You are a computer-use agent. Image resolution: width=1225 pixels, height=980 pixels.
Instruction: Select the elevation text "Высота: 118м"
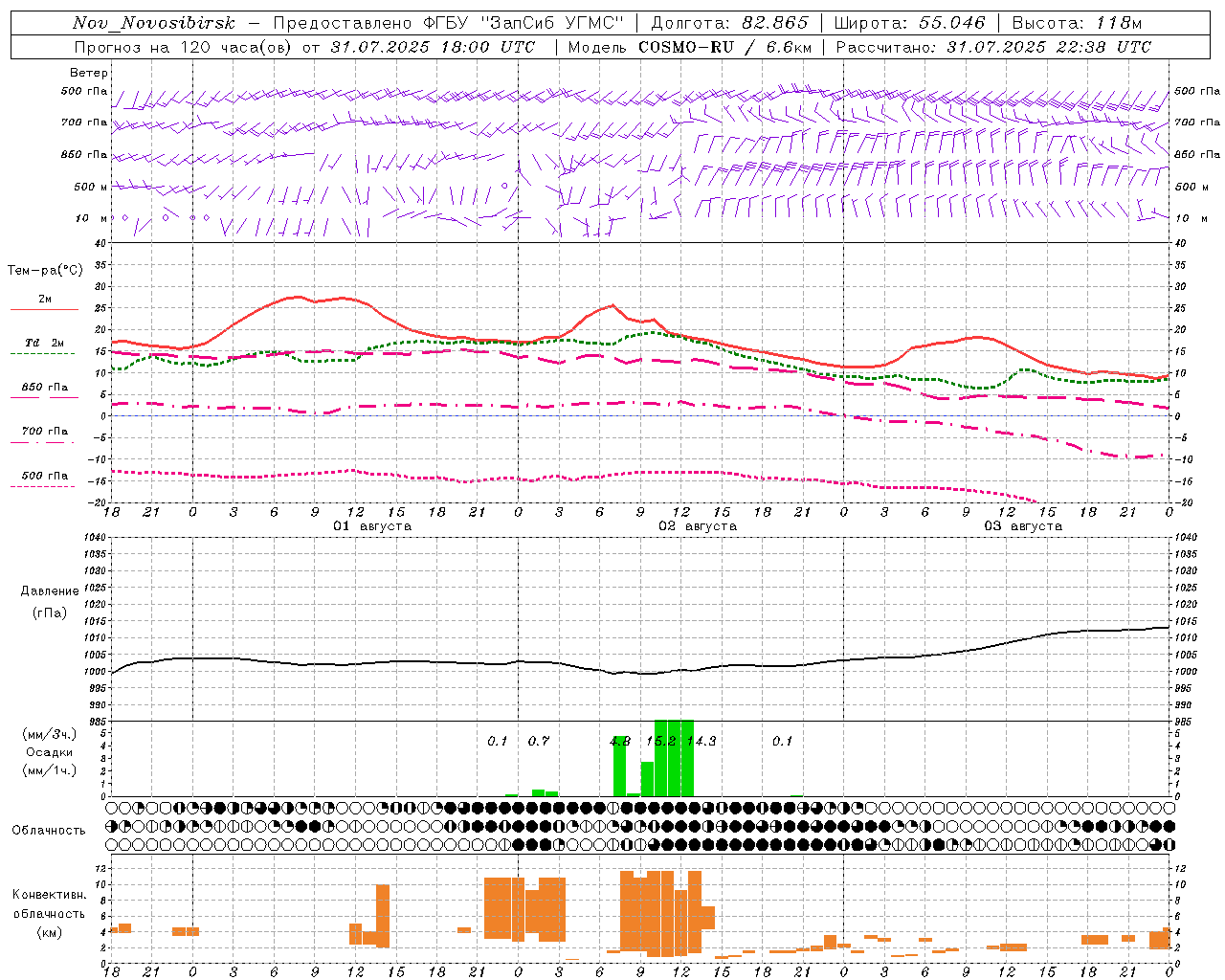click(1077, 23)
